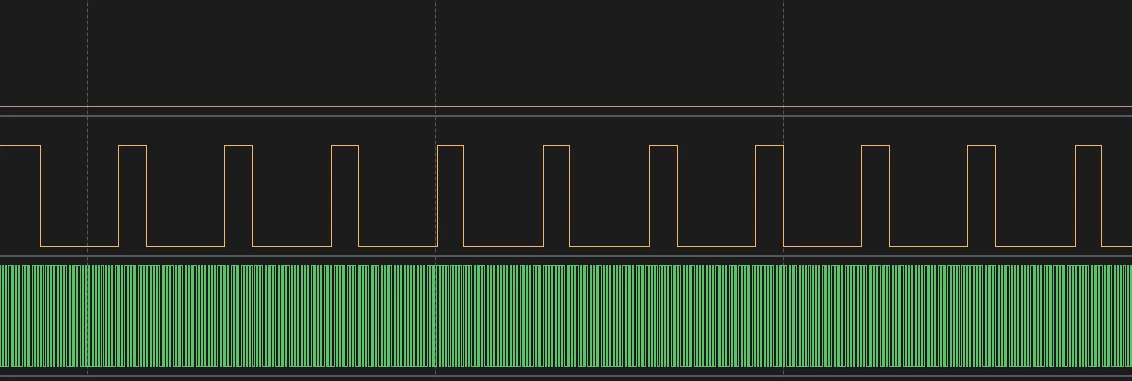Select the dense green high-frequency signal channel
Screen dimensions: 1132x381
coord(566,315)
